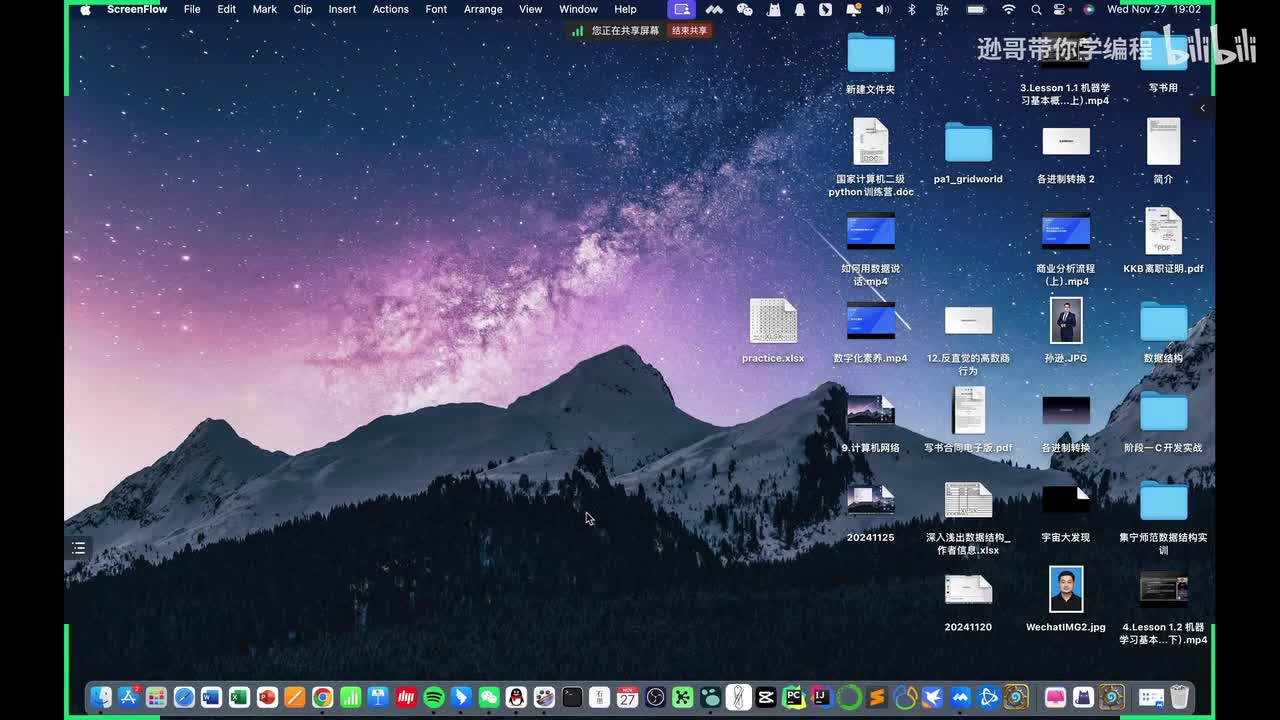Launch Google Chrome from the Dock
Viewport: 1280px width, 720px height.
pos(322,697)
